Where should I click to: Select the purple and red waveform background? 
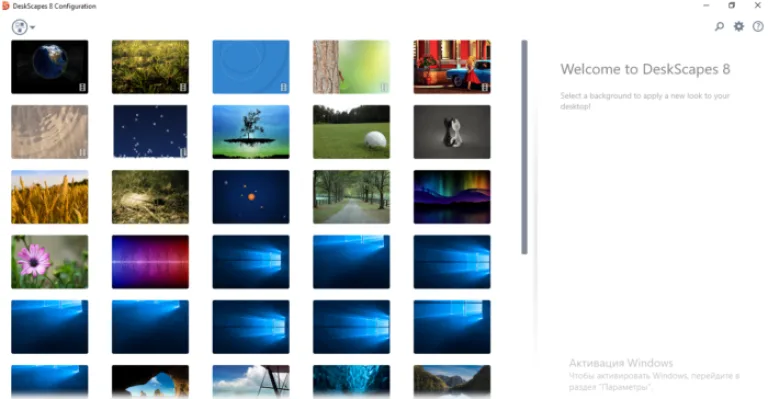coord(150,262)
